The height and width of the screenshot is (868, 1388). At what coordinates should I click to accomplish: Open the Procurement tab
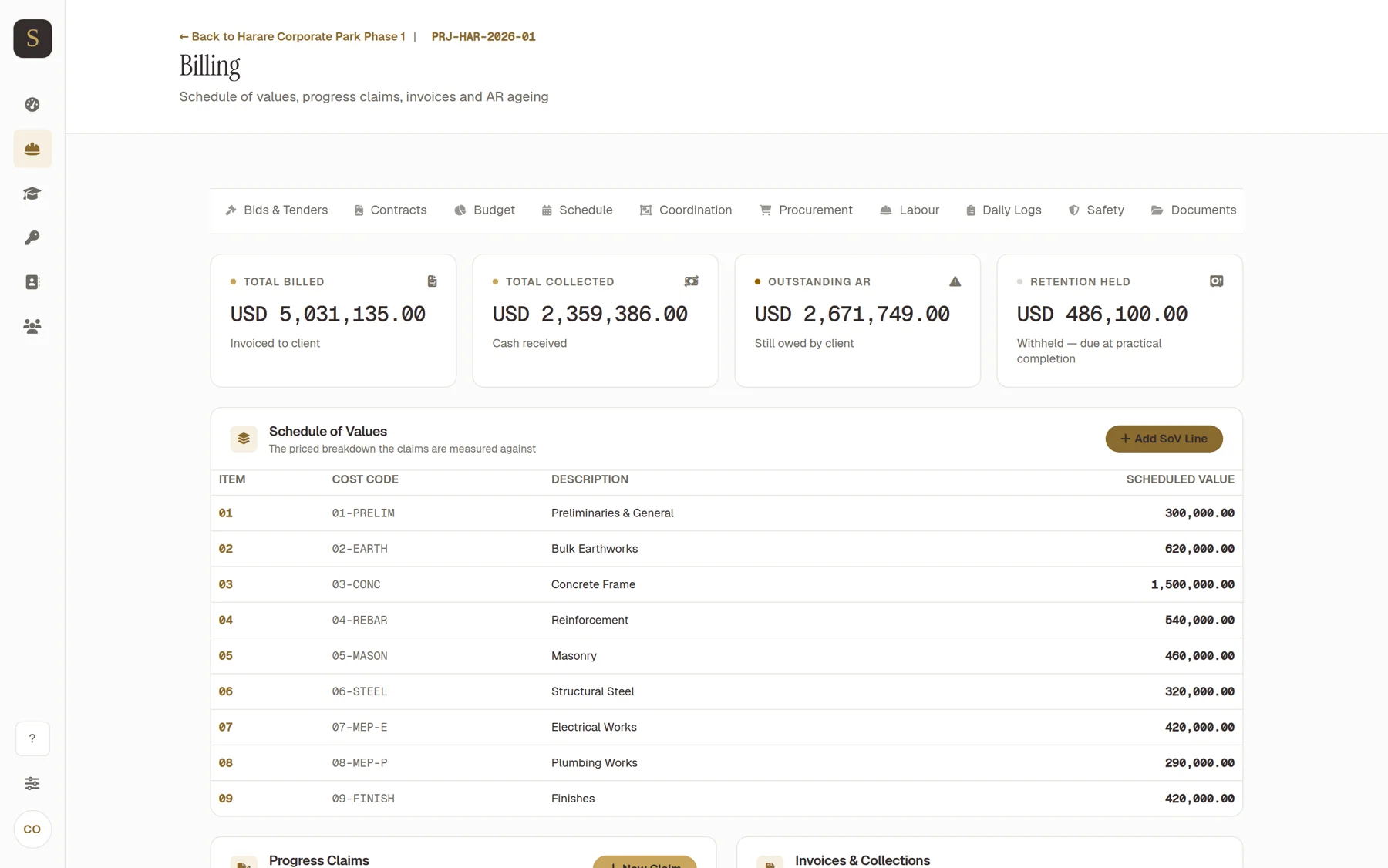click(806, 210)
